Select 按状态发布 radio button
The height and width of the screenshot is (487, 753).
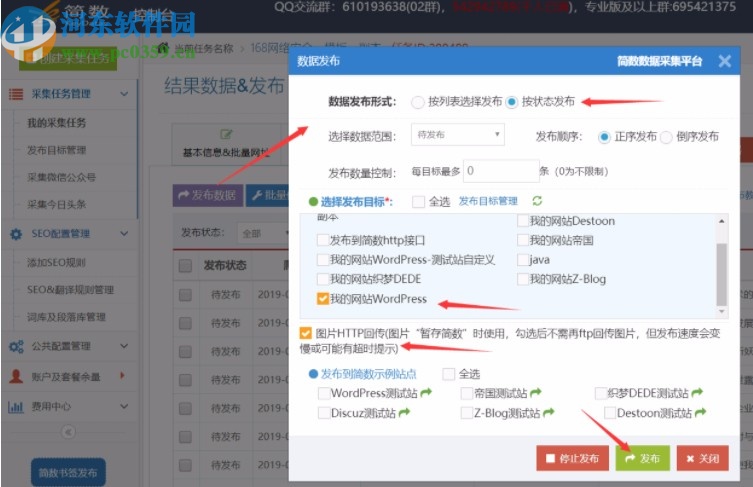pos(511,102)
